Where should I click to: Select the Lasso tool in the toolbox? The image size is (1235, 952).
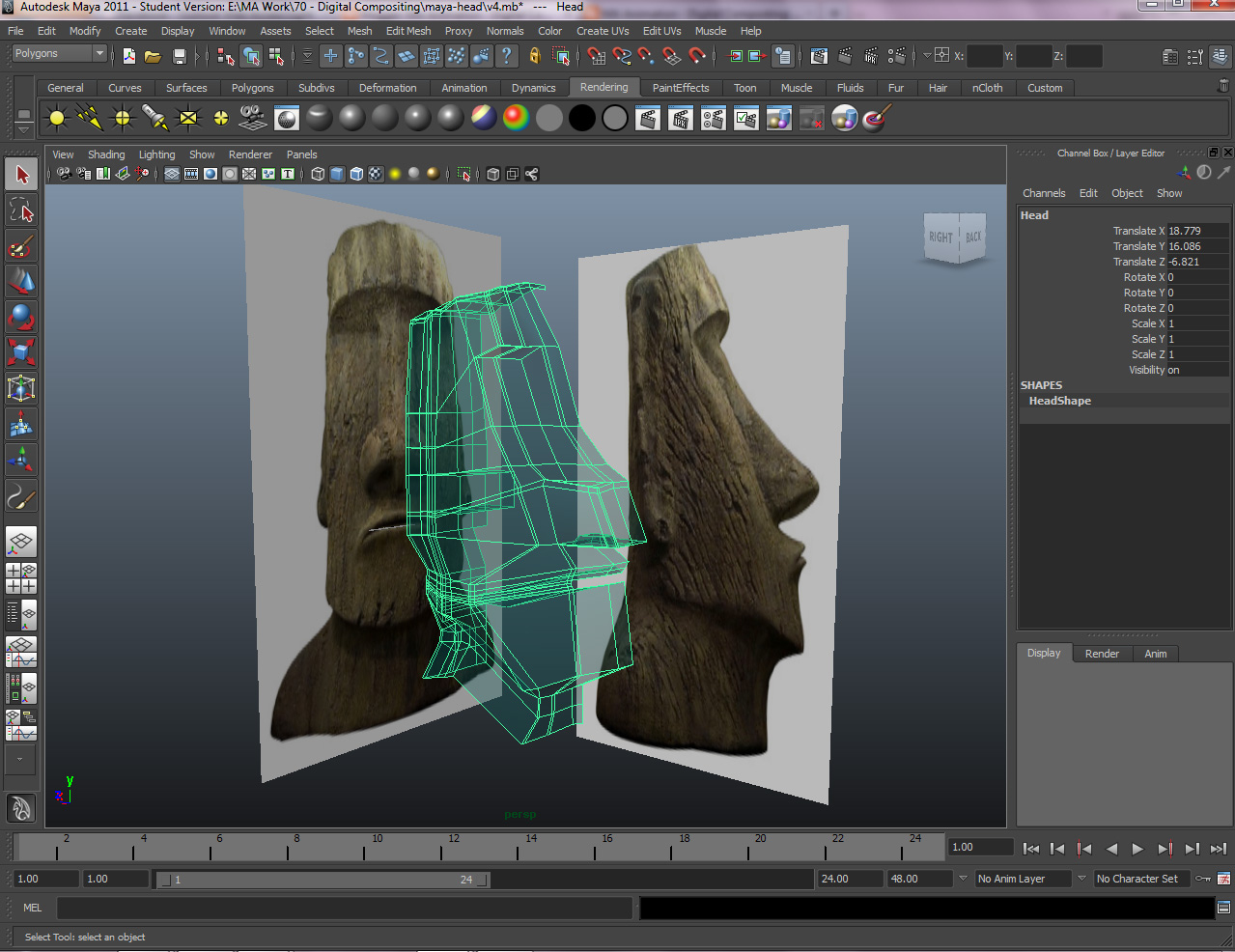point(19,210)
